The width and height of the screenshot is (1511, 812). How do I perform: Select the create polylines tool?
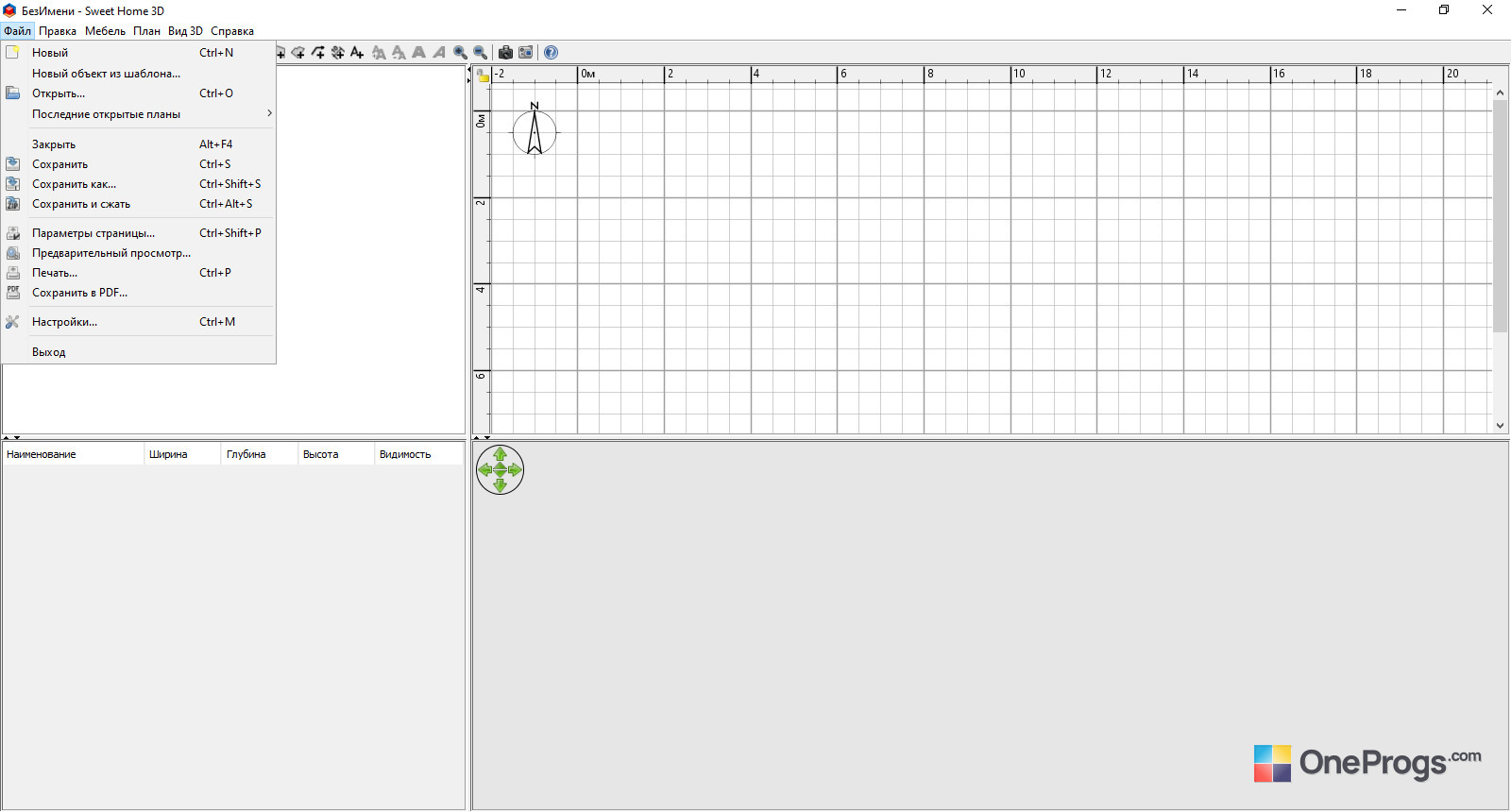coord(318,53)
